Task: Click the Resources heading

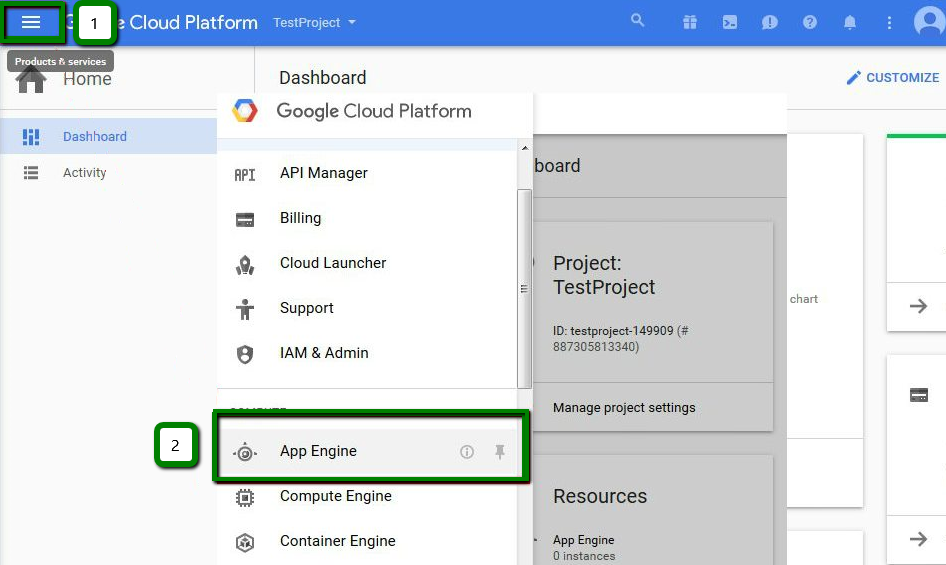Action: (600, 496)
